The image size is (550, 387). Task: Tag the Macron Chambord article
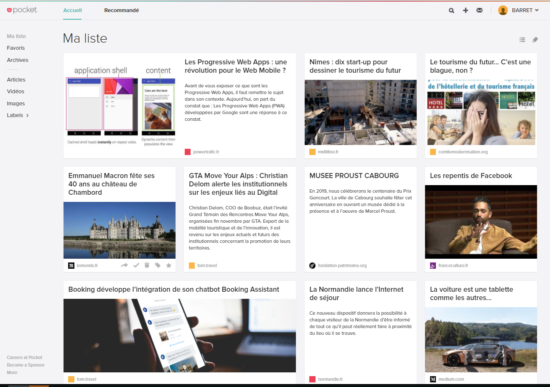[x=158, y=265]
